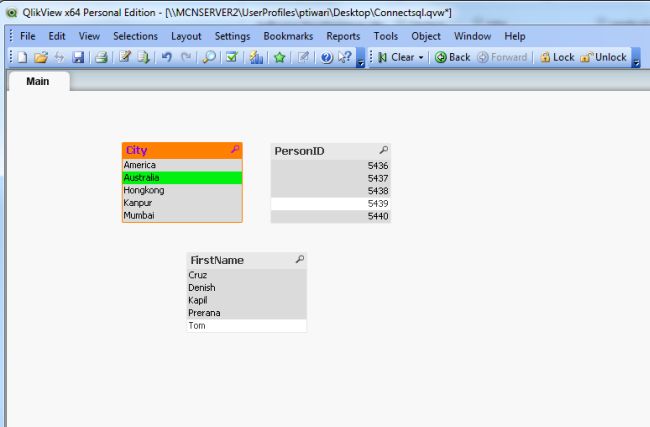Click the Current Selections checkmark icon
The height and width of the screenshot is (427, 650).
click(232, 57)
